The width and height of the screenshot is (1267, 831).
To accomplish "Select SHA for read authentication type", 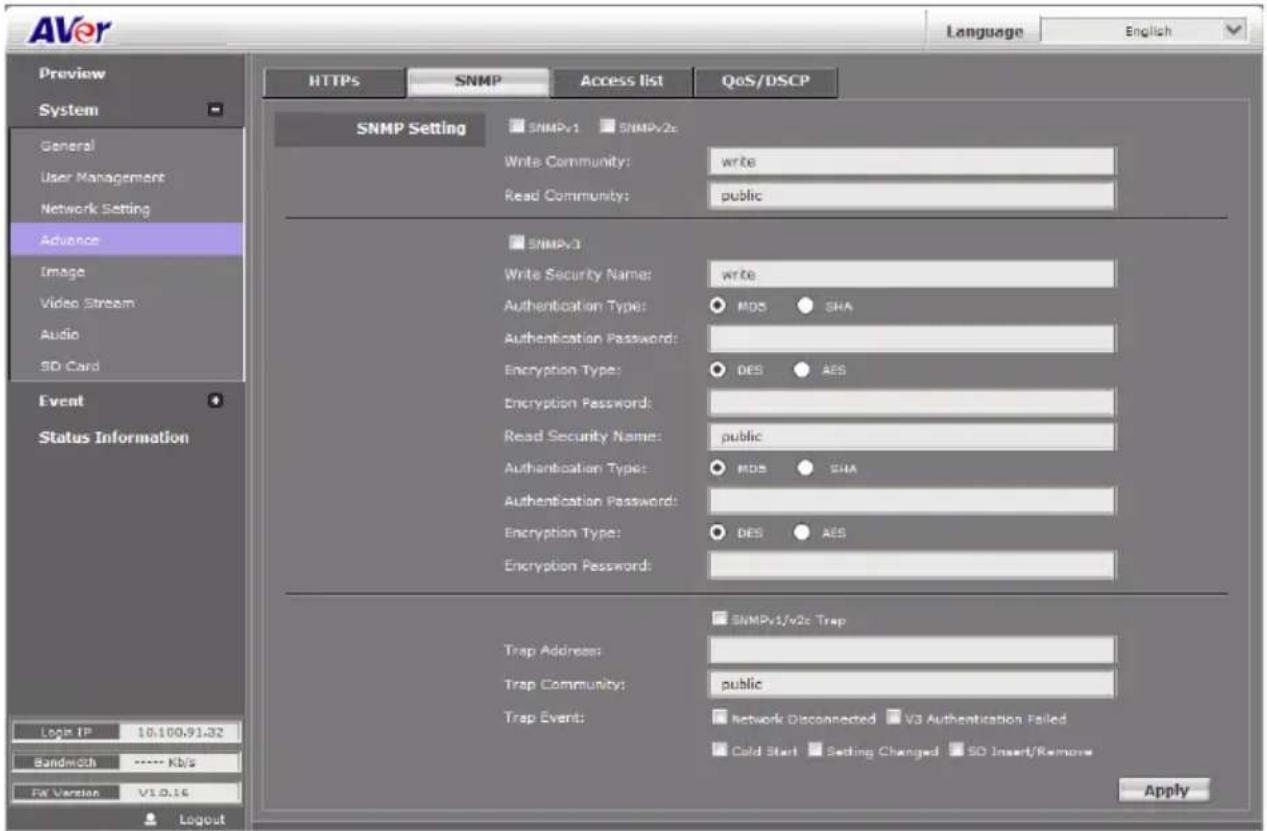I will 806,468.
